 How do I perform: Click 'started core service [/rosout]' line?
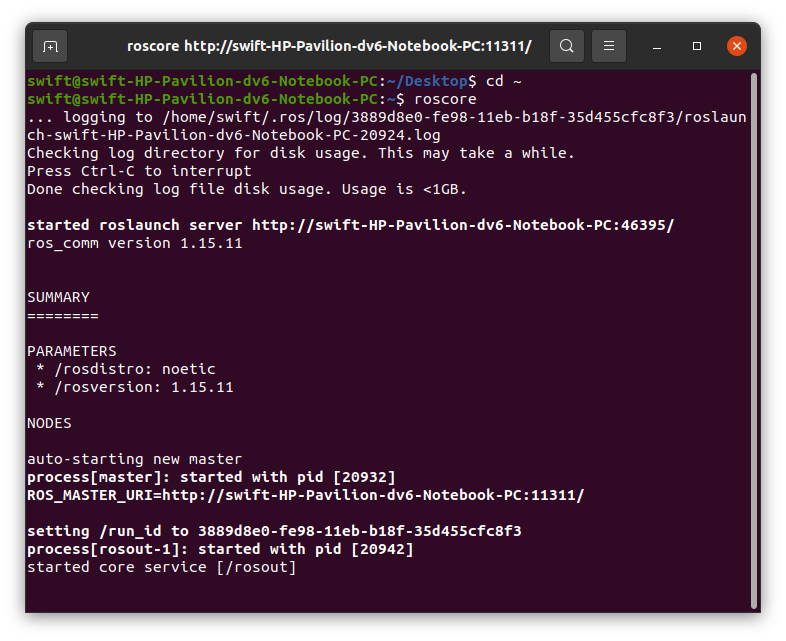pyautogui.click(x=161, y=567)
